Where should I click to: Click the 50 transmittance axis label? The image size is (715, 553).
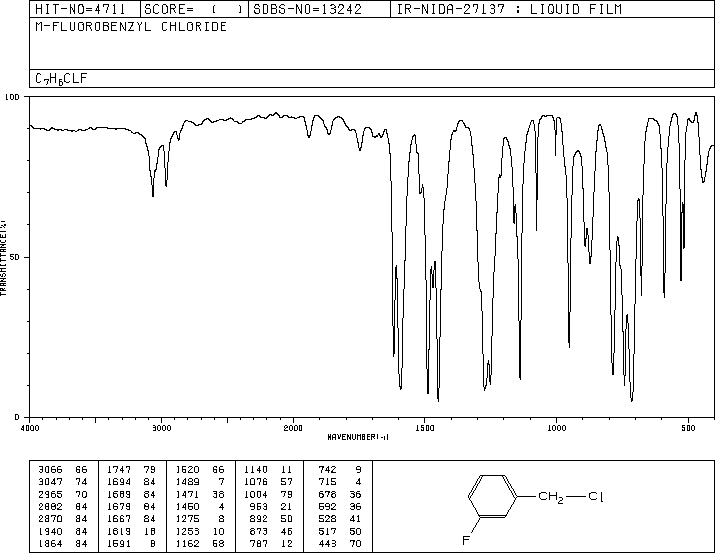point(15,257)
